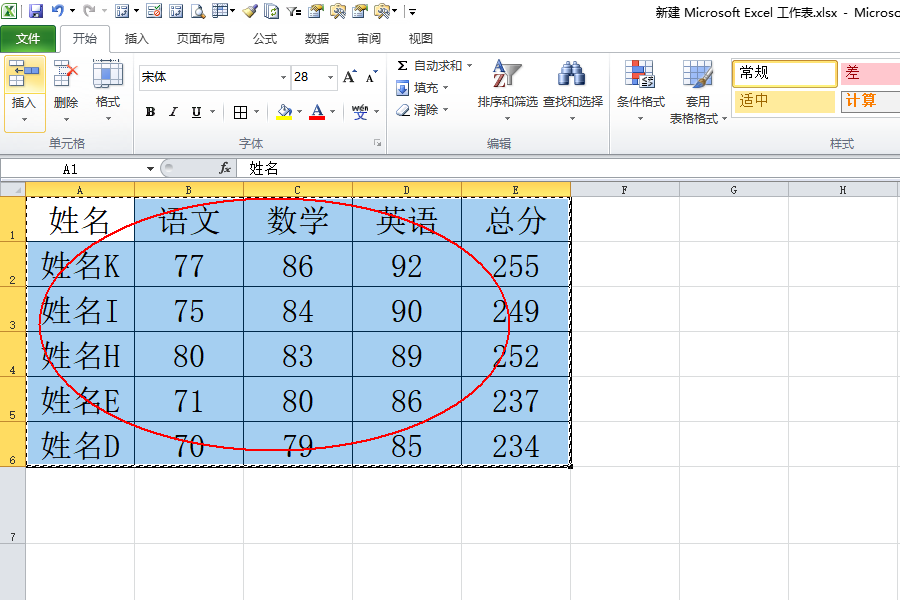Expand the font color dropdown arrow
The width and height of the screenshot is (900, 600).
332,112
